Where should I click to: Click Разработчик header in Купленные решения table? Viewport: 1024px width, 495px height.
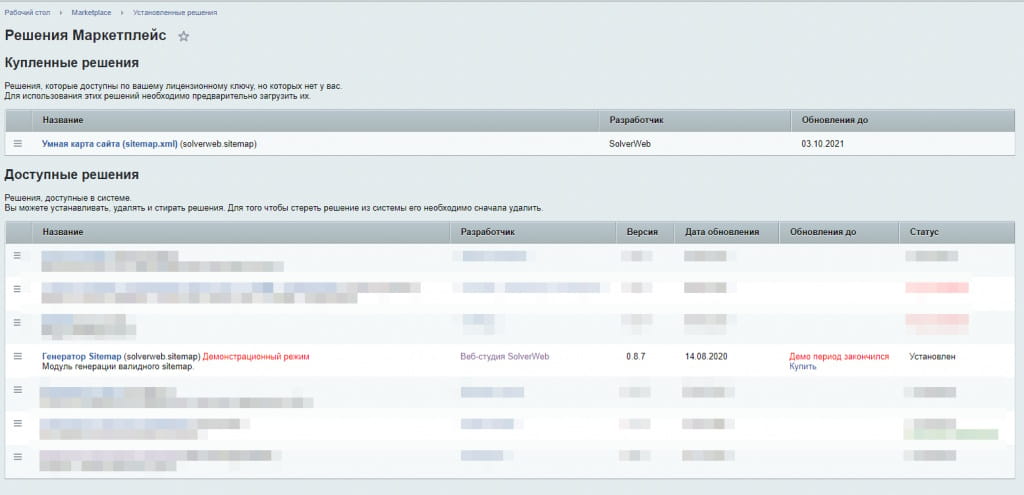click(x=636, y=120)
